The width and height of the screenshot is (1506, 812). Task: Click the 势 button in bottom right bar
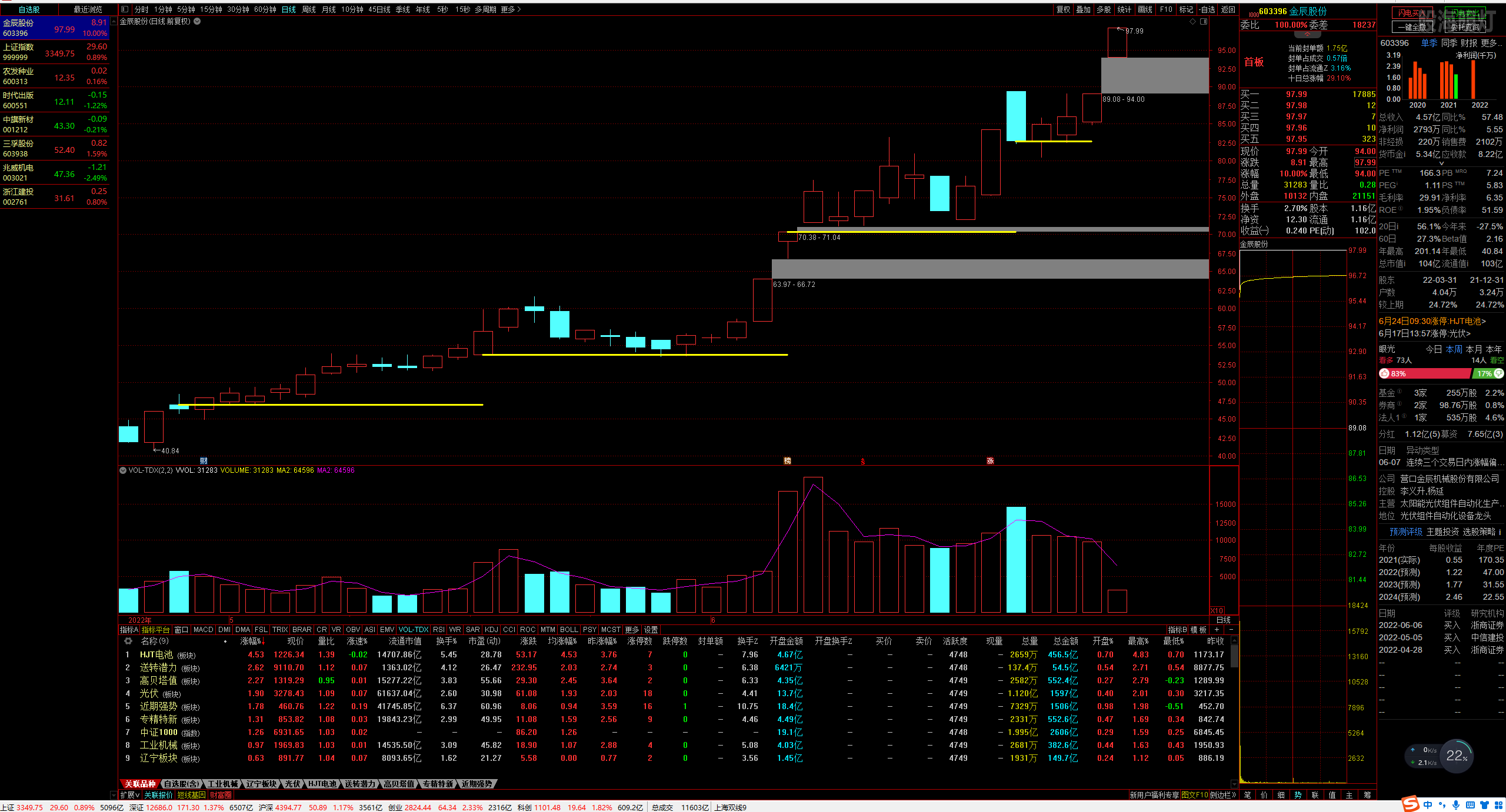tap(1298, 795)
